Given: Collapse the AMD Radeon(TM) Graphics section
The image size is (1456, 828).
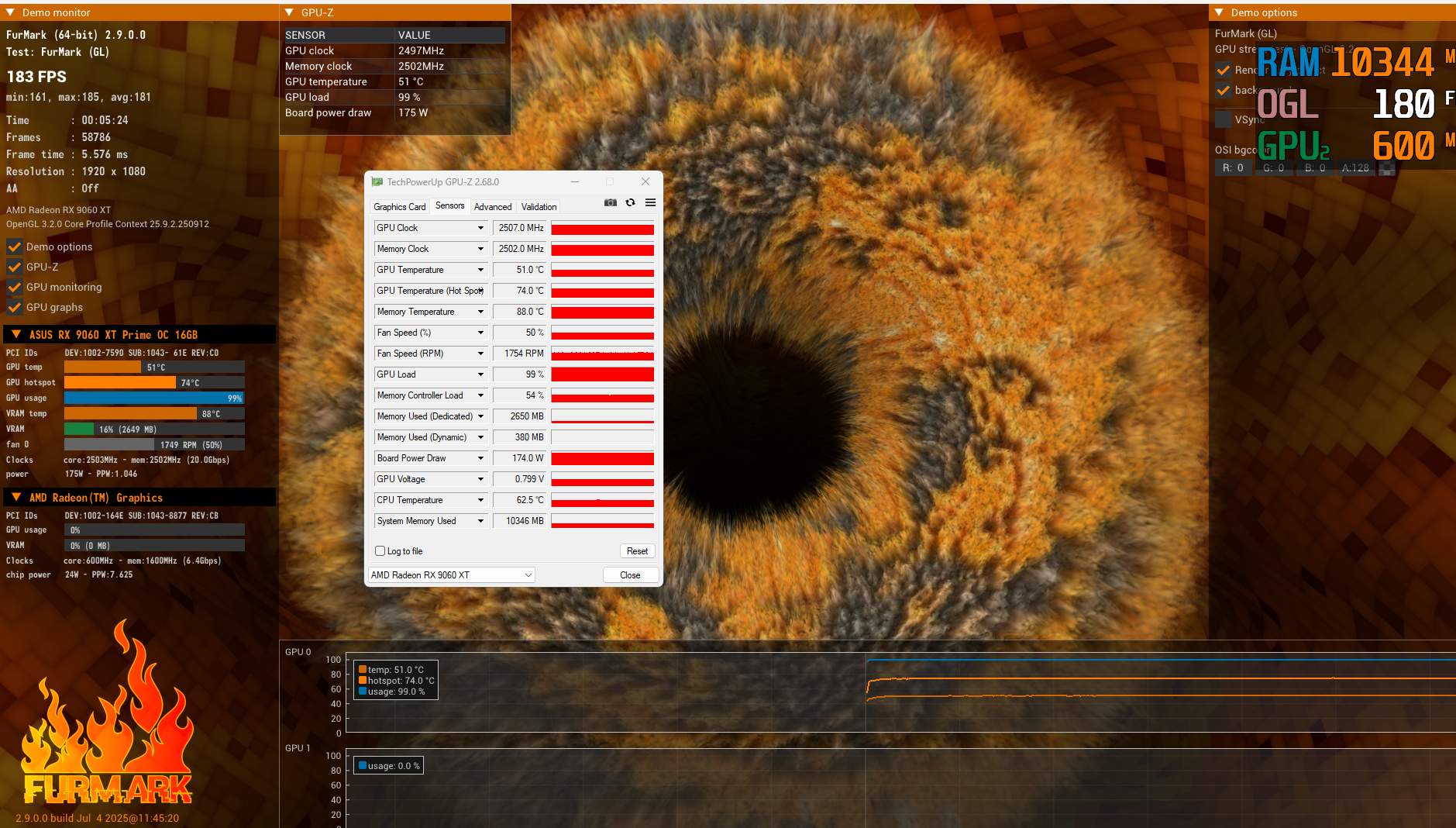Looking at the screenshot, I should click(15, 497).
